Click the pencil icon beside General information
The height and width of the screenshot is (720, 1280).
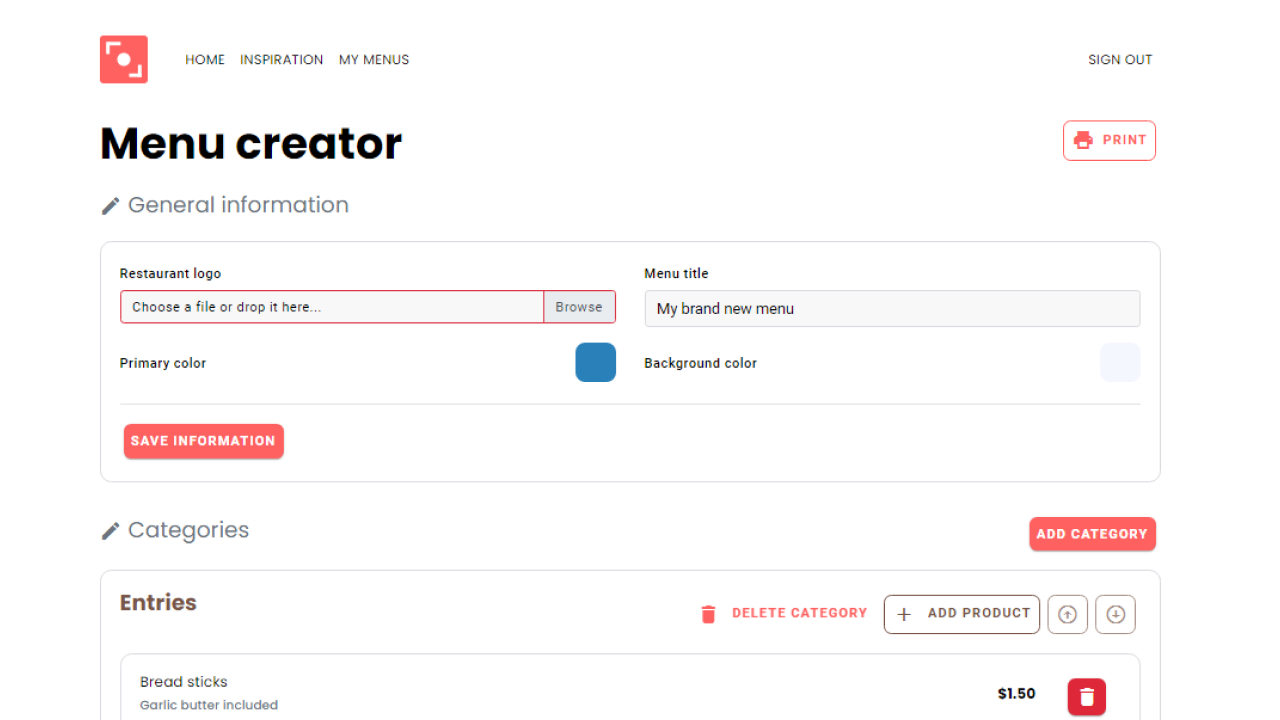pos(111,206)
